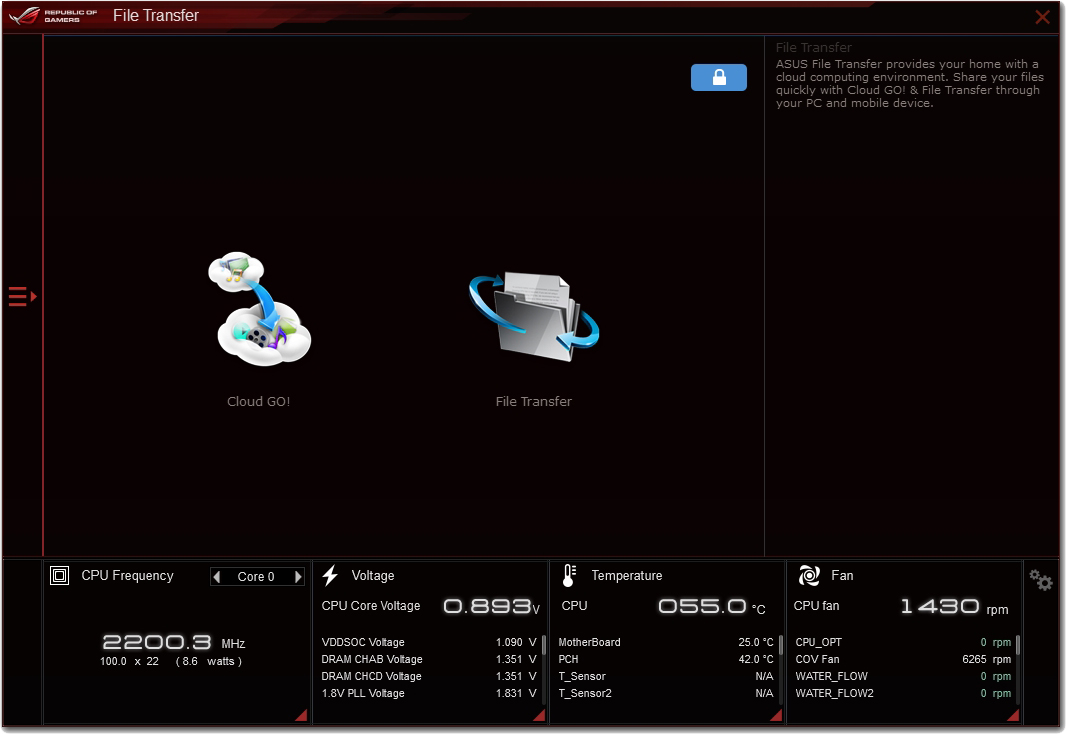Image resolution: width=1066 pixels, height=734 pixels.
Task: Open the monitor settings gear icon
Action: point(1040,580)
